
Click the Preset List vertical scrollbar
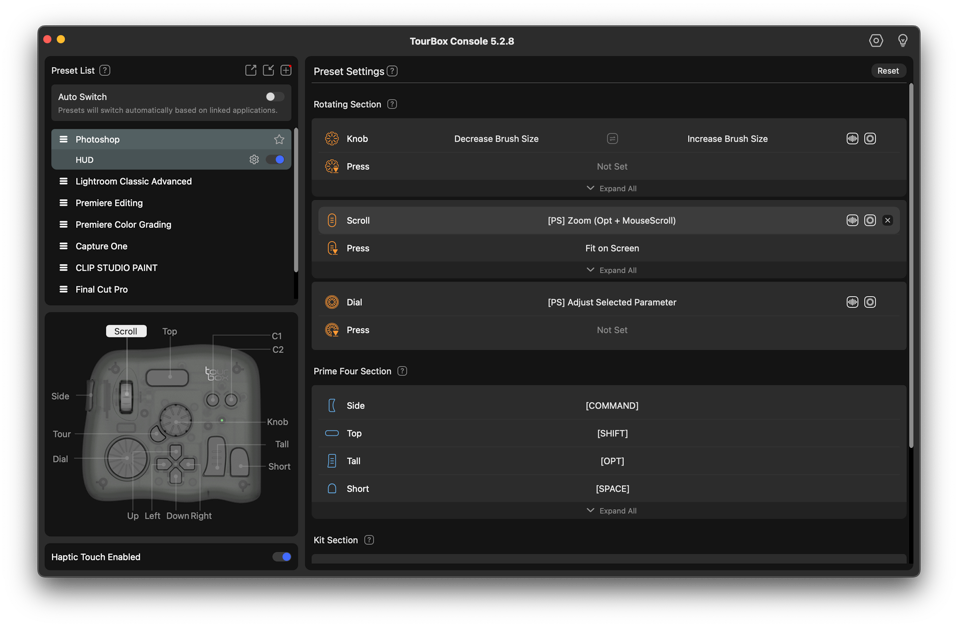tap(296, 200)
